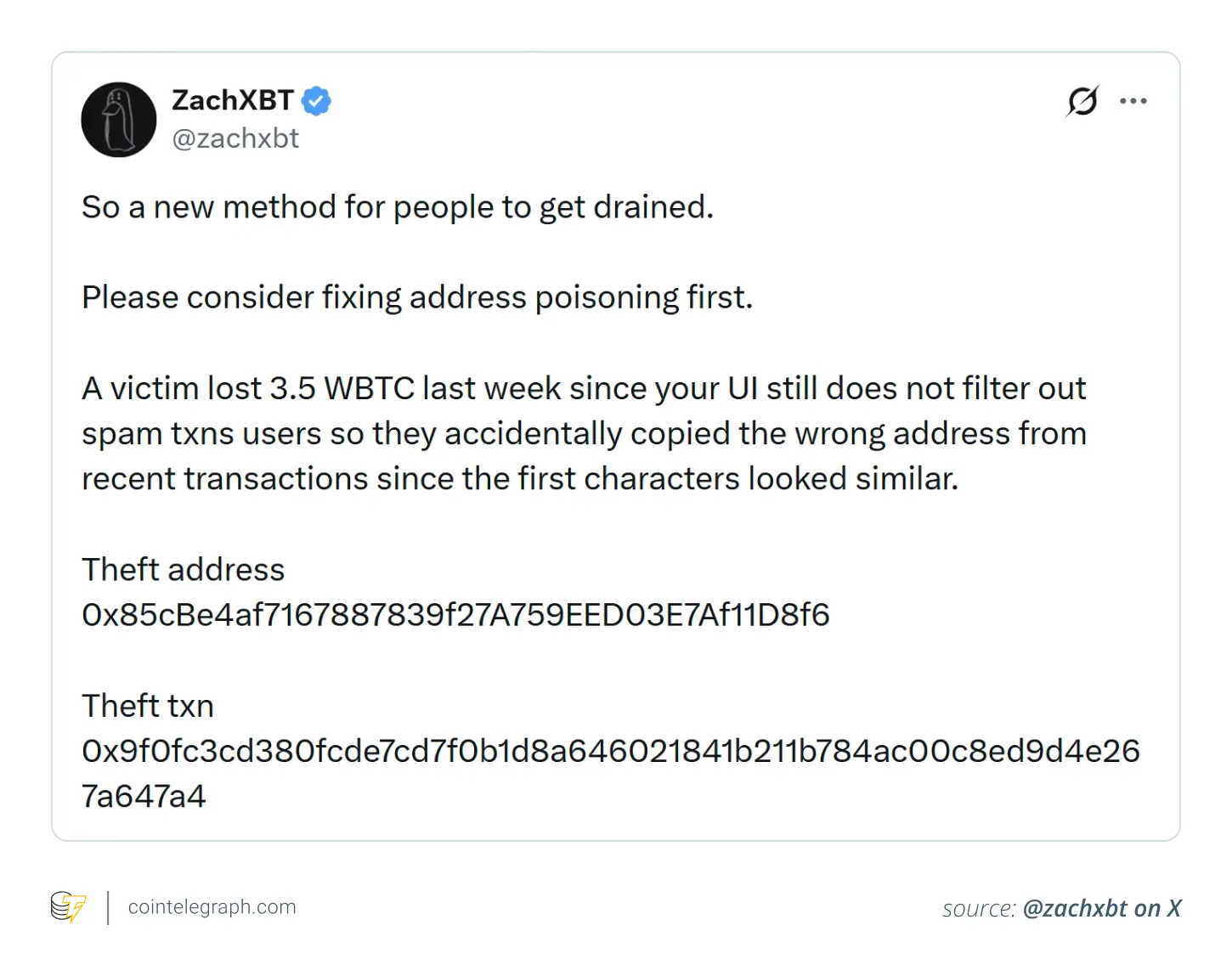Select the theft address starting with 0x85cBe4af
This screenshot has width=1232, height=976.
pos(455,614)
